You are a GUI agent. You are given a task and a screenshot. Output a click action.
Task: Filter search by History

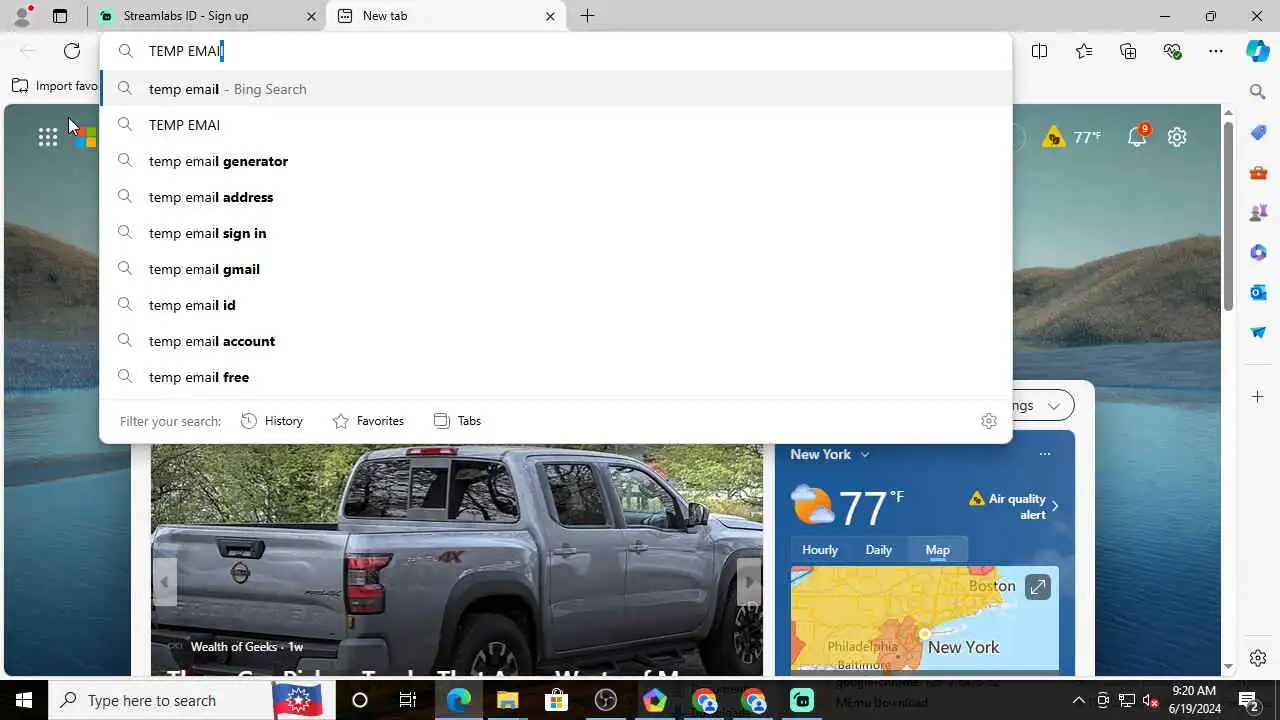tap(272, 421)
